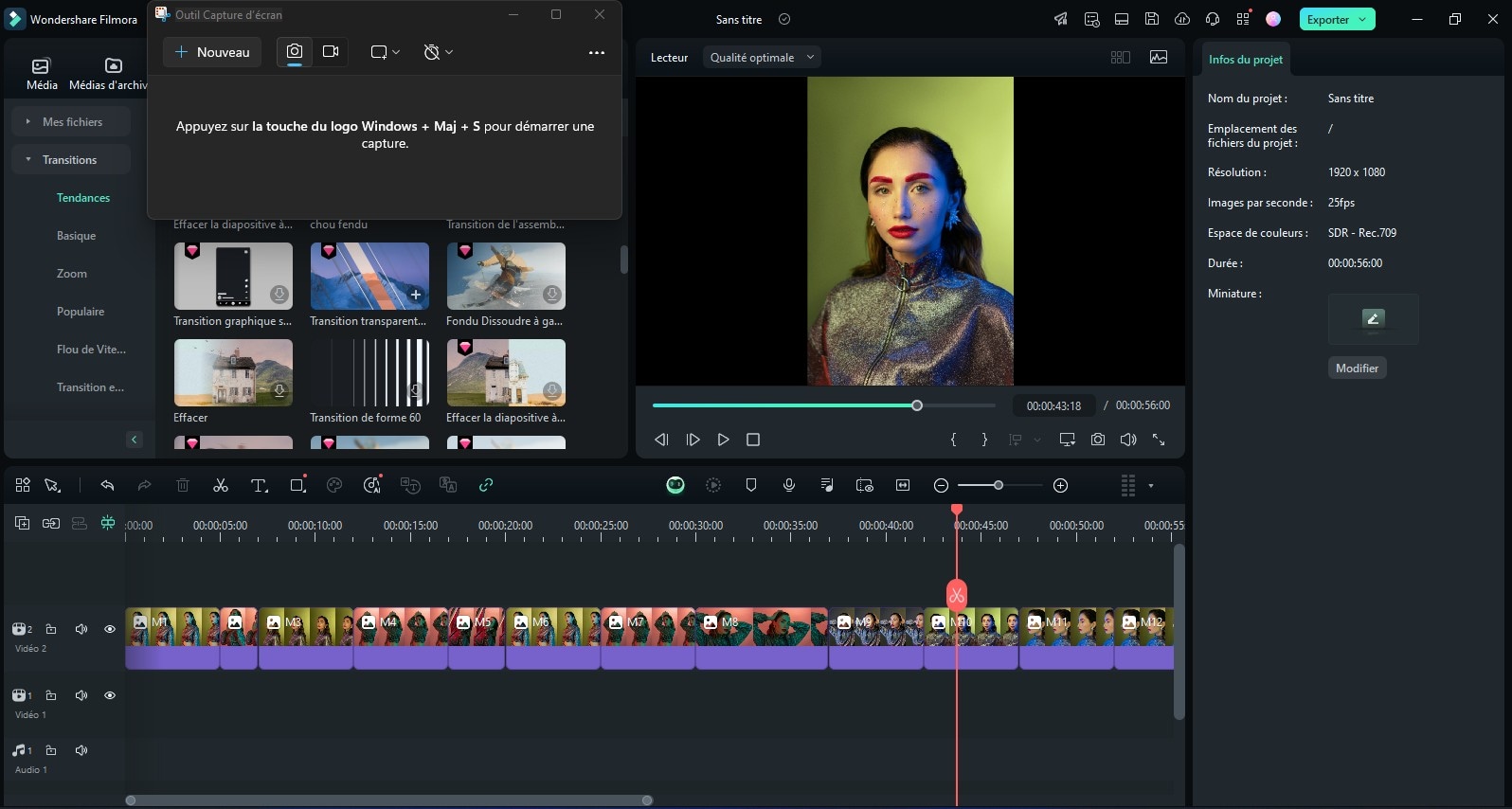Click the timeline horizontal scrollbar
This screenshot has height=809, width=1512.
click(388, 800)
